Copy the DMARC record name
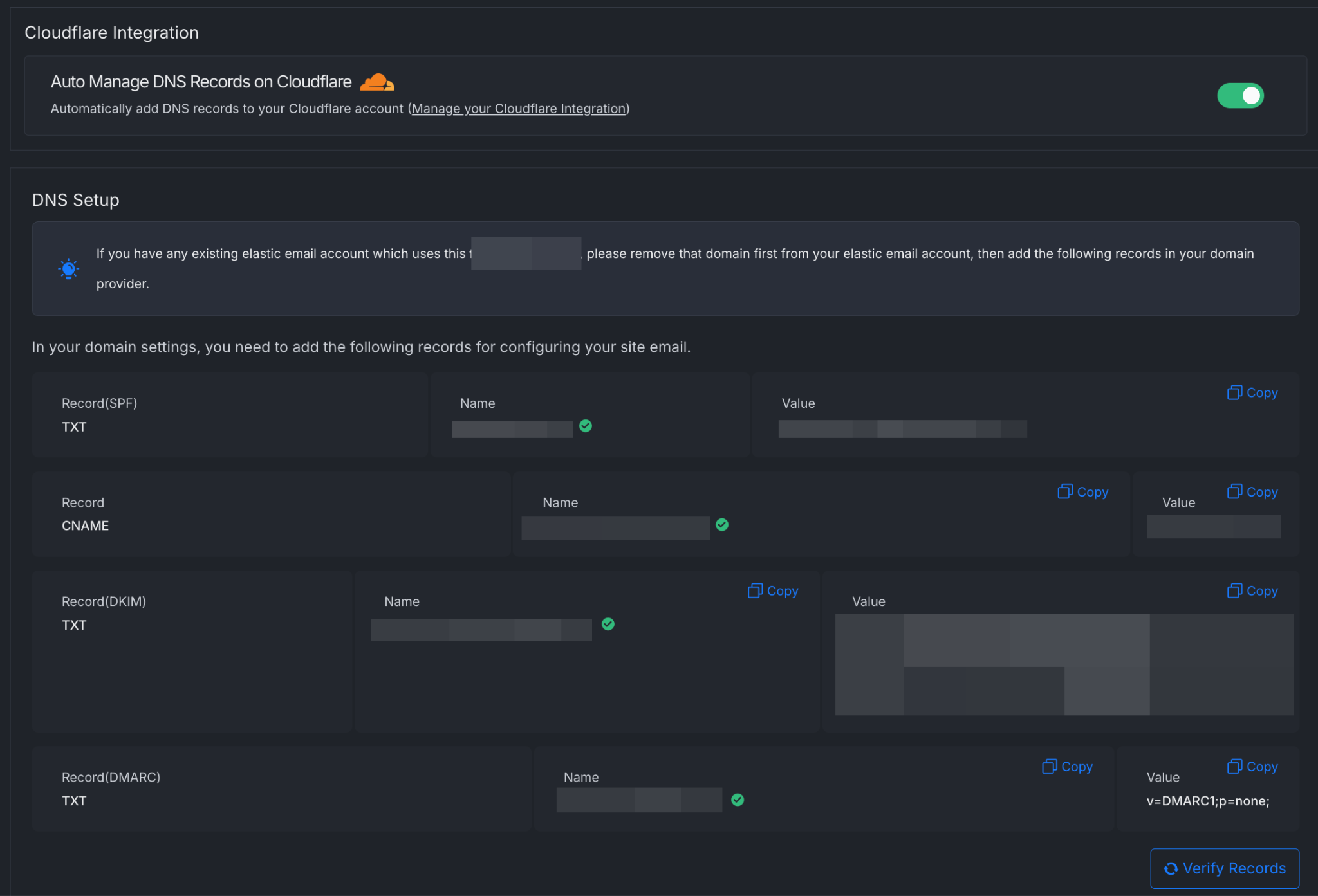This screenshot has height=896, width=1318. point(1066,766)
